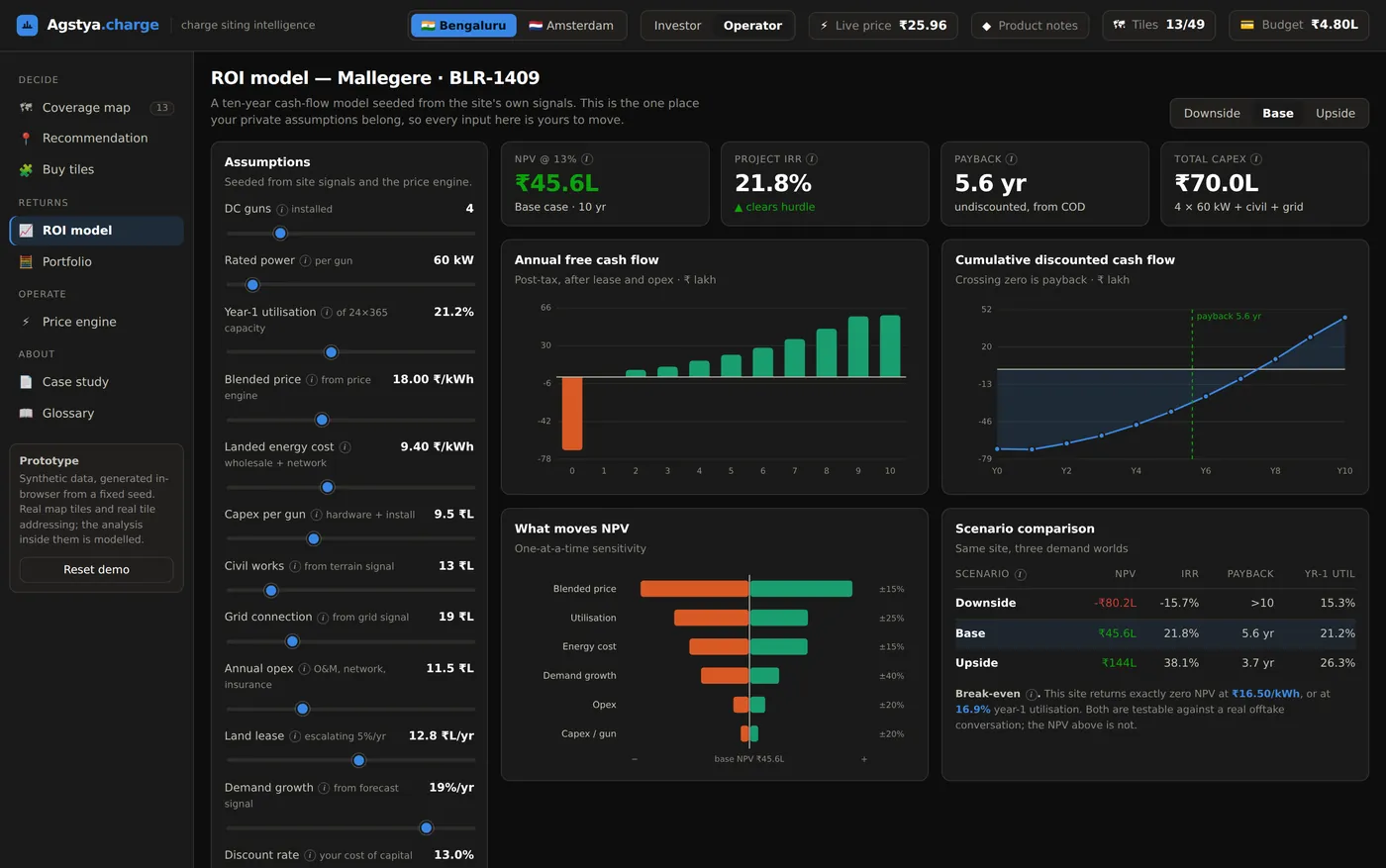Click info icon next to PAYBACK card
1386x868 pixels.
pyautogui.click(x=1011, y=159)
